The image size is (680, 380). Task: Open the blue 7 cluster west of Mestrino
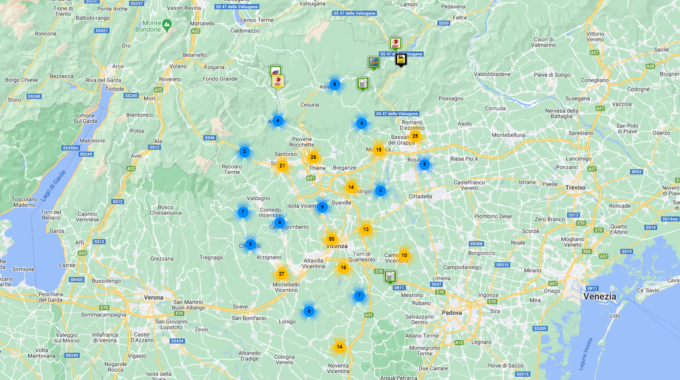[x=359, y=296]
